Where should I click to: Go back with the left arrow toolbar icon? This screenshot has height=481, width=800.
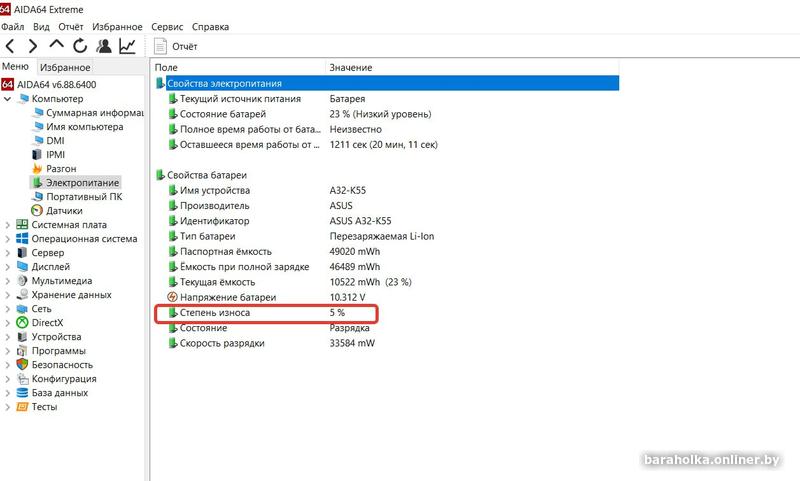[x=10, y=46]
